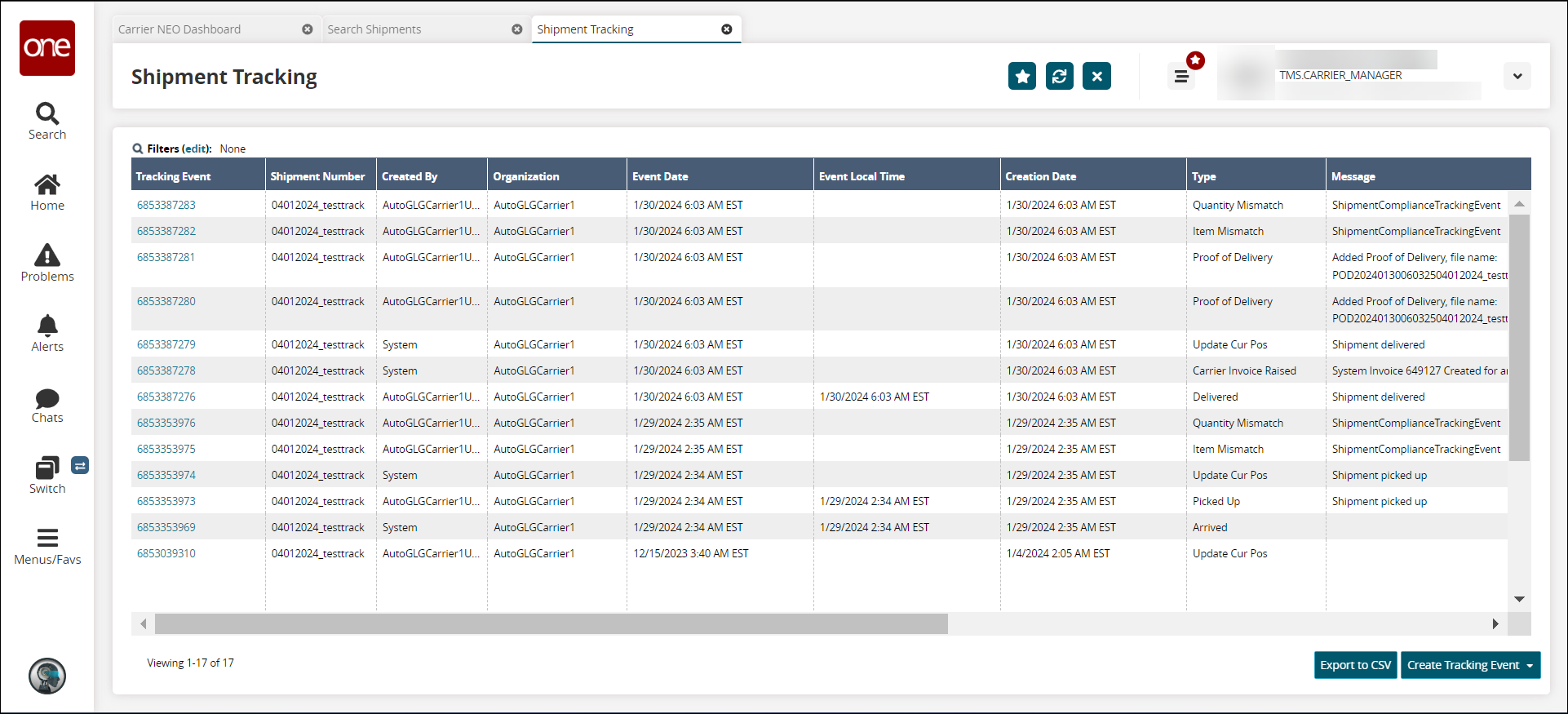Switch to Carrier NEO Dashboard tab
Image resolution: width=1568 pixels, height=714 pixels.
point(179,29)
